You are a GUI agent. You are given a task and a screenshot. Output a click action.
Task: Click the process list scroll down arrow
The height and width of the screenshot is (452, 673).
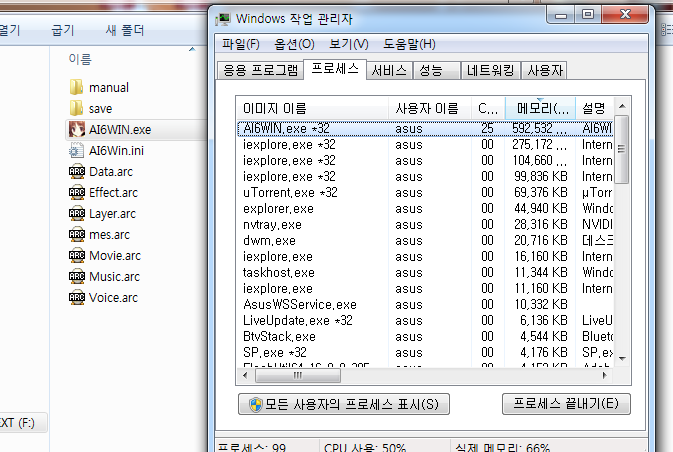622,357
